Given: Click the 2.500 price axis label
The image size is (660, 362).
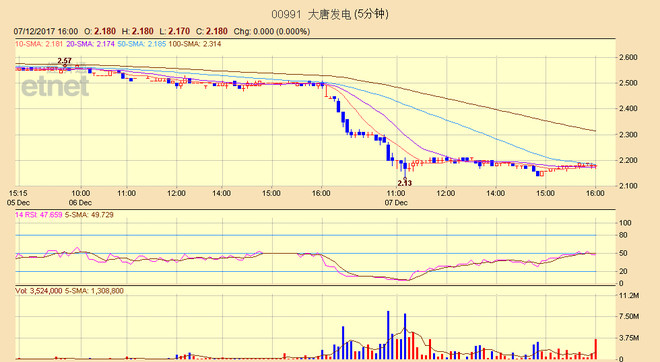Looking at the screenshot, I should point(628,83).
